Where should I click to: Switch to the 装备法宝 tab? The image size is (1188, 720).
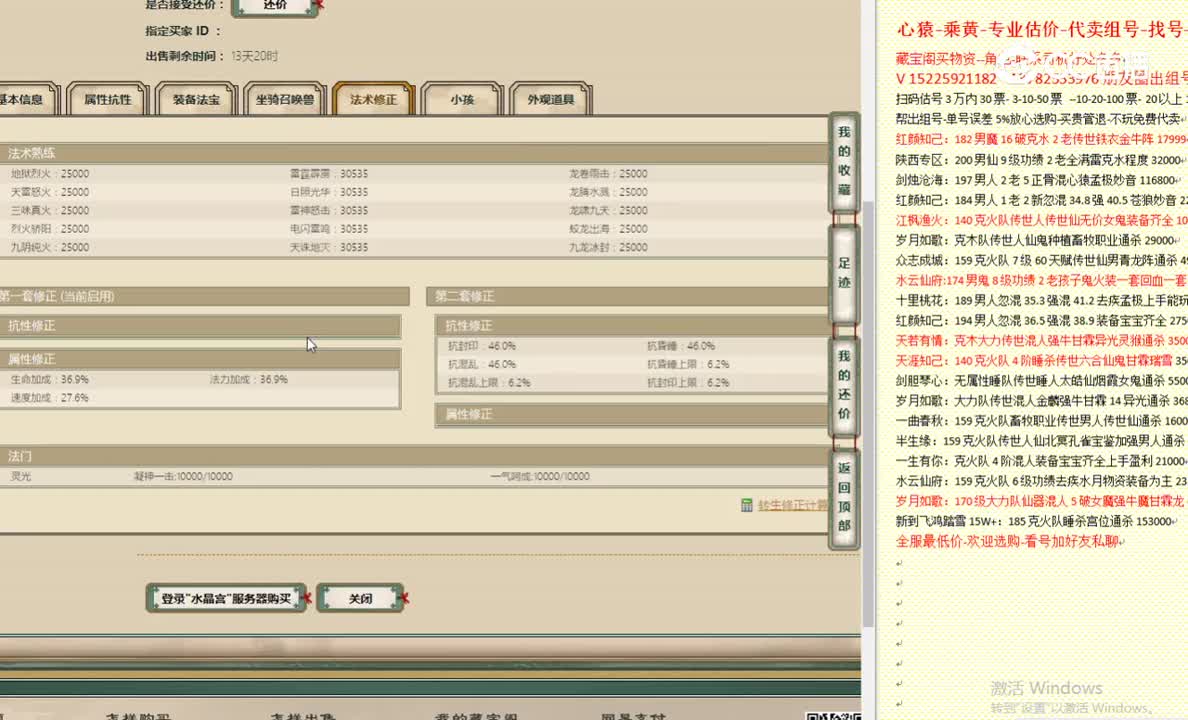196,99
